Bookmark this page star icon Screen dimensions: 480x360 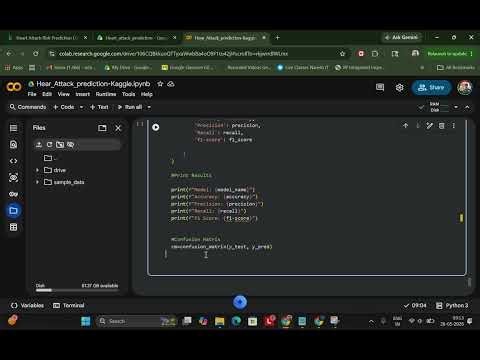[342, 54]
